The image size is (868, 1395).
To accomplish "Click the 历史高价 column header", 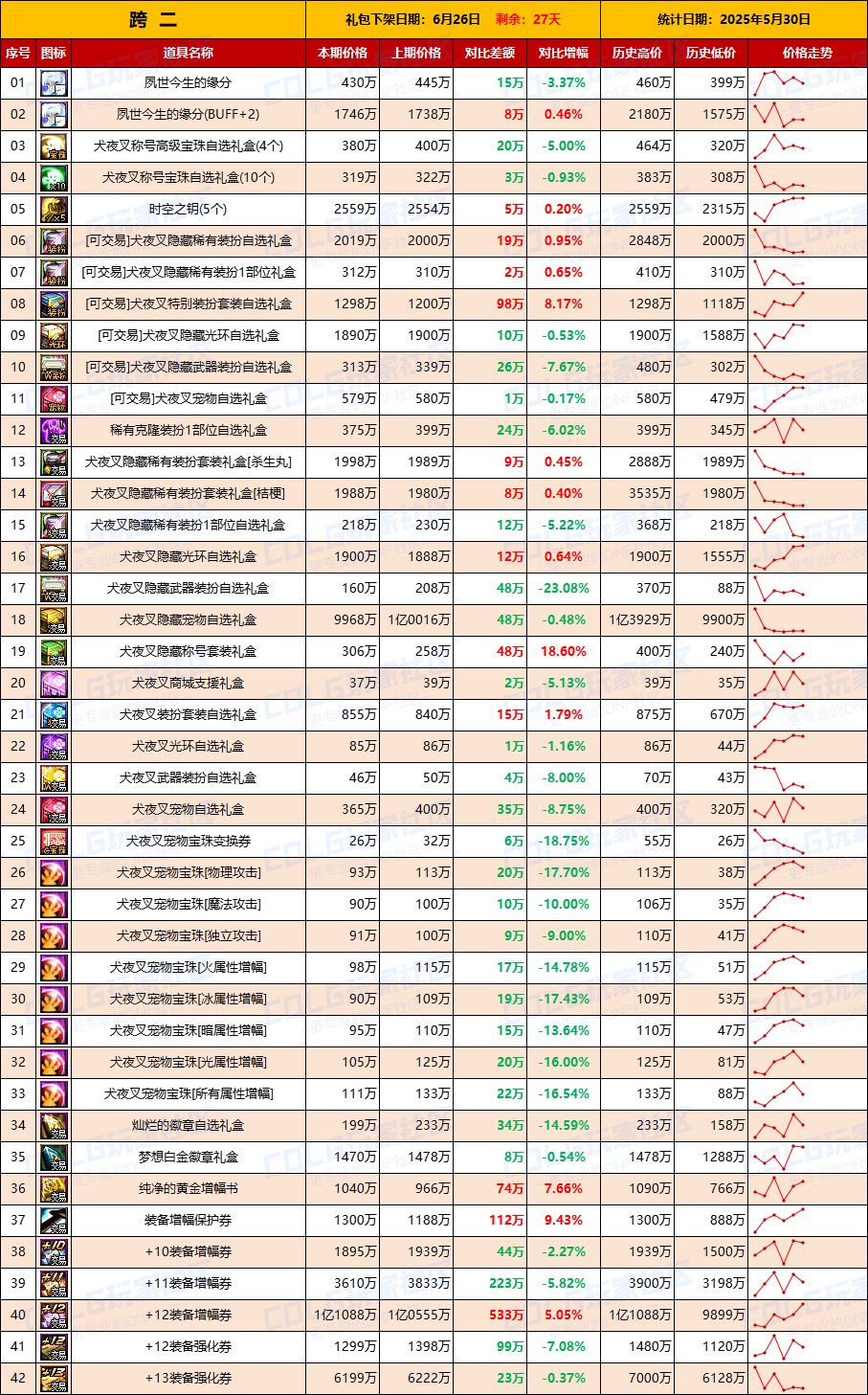I will point(637,54).
